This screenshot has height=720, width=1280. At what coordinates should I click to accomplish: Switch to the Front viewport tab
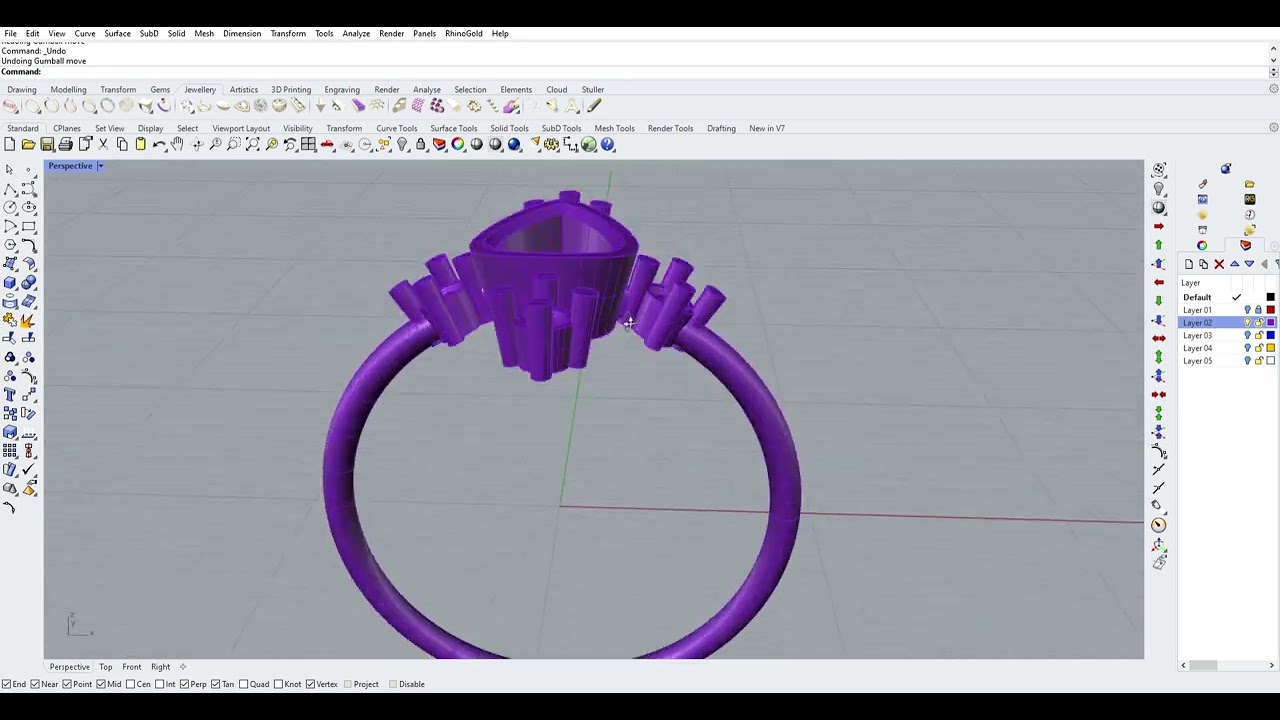tap(132, 667)
